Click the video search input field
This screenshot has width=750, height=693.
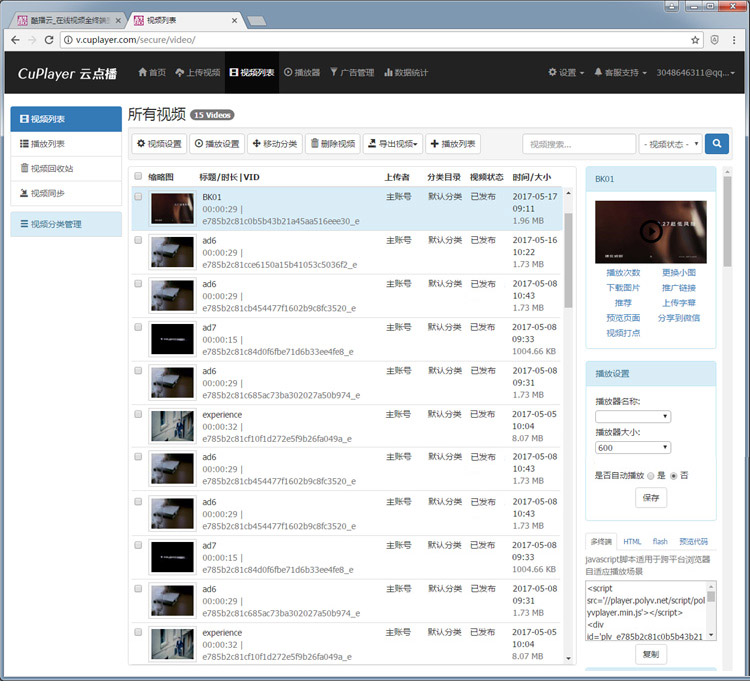578,144
